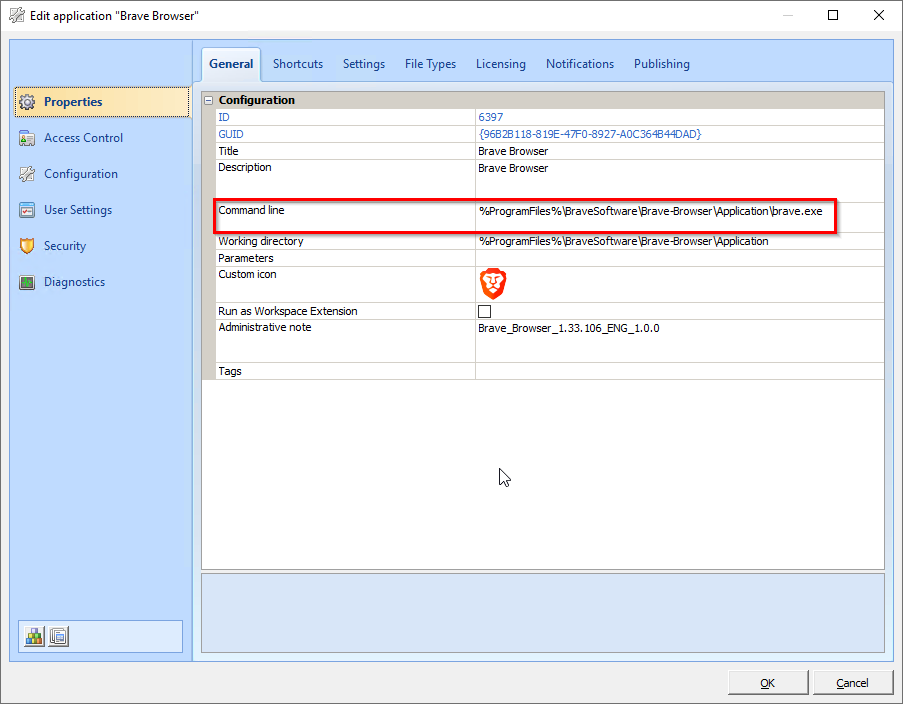The height and width of the screenshot is (704, 903).
Task: Click into the Parameters value field
Action: (678, 258)
